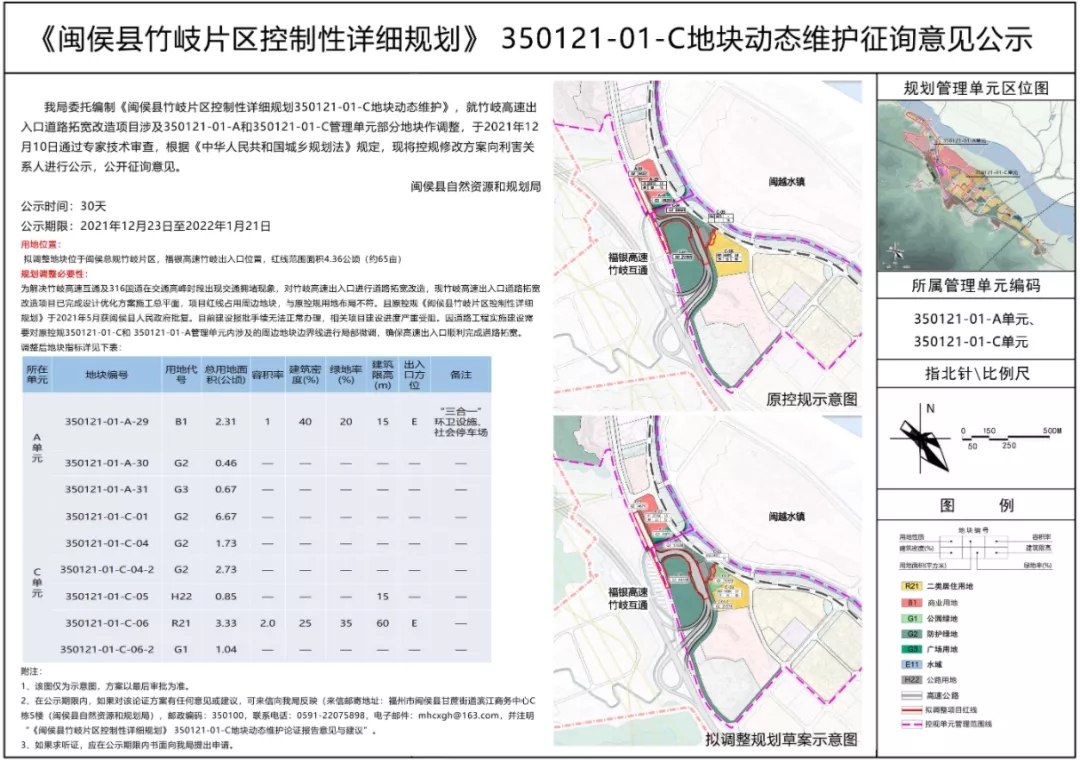Select the 拟调整项目红线 red line symbol

(912, 710)
